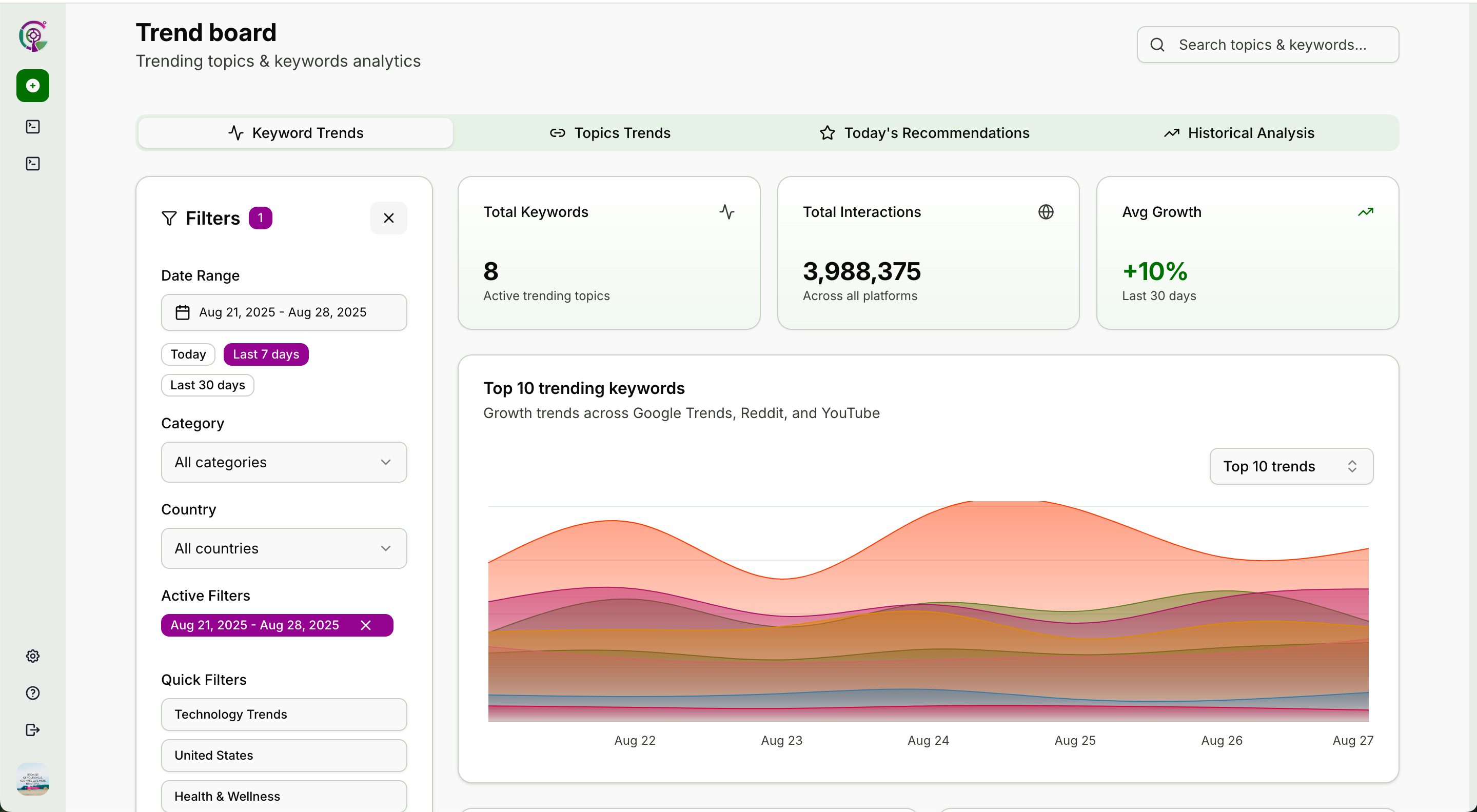Open the Top 10 trends selector
Viewport: 1477px width, 812px height.
[1291, 466]
